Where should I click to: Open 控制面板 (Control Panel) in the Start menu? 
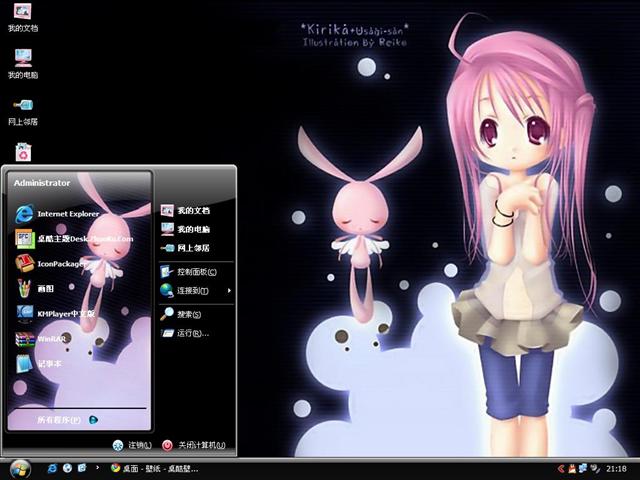point(195,271)
